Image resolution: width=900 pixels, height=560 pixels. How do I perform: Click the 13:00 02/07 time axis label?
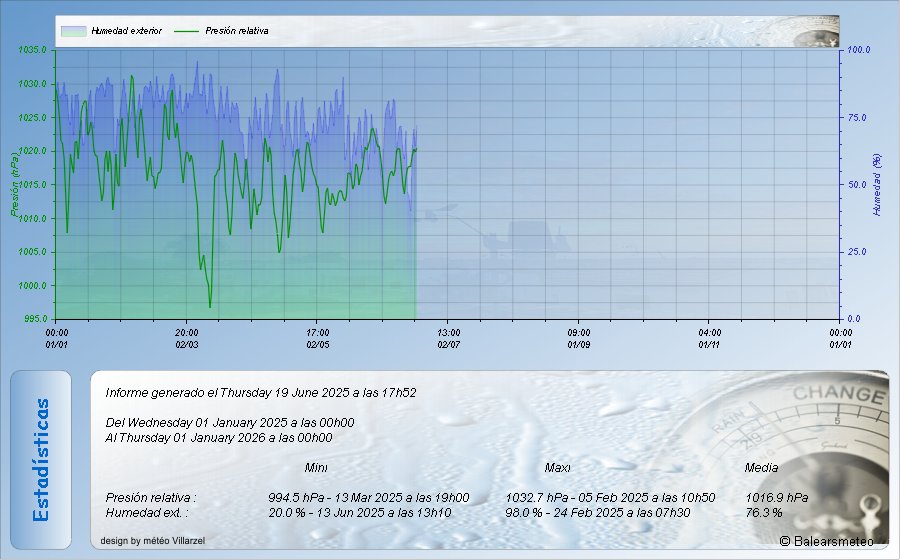pos(448,339)
